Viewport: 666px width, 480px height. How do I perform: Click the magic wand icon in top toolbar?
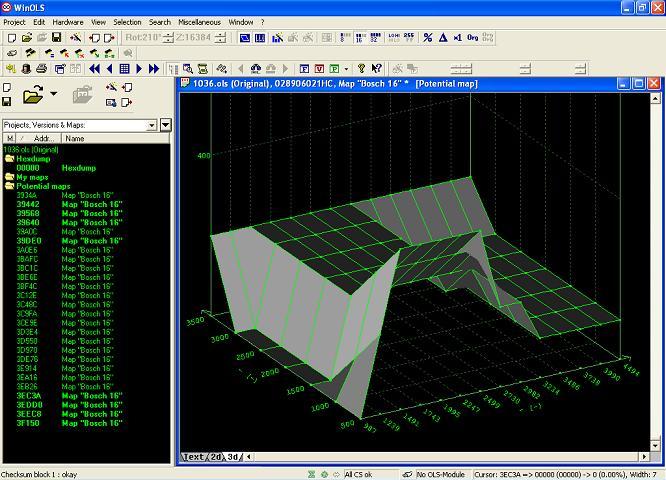pos(76,38)
